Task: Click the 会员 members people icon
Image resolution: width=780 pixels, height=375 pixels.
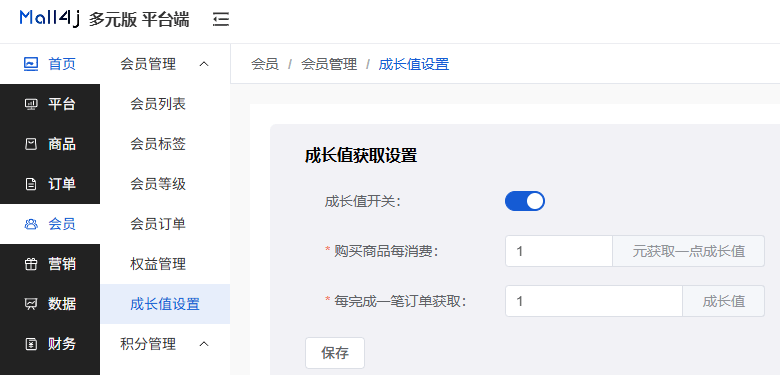Action: (31, 224)
